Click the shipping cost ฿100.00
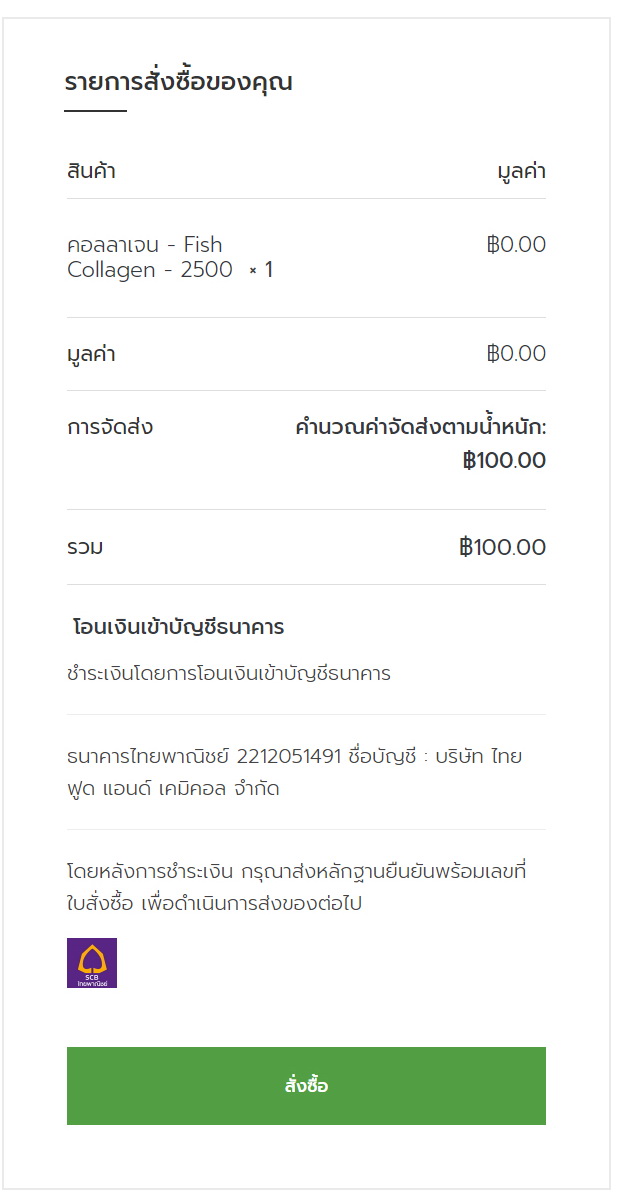 504,461
